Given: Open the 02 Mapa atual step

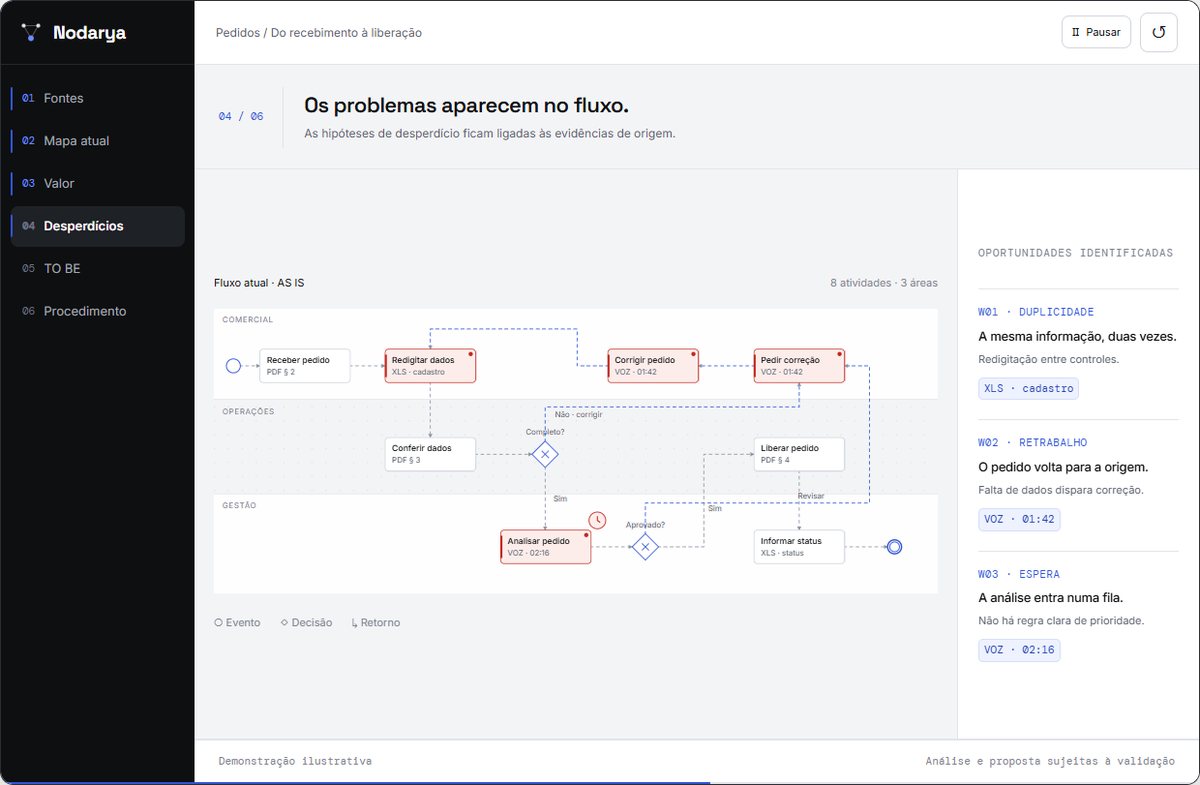Looking at the screenshot, I should (x=97, y=141).
